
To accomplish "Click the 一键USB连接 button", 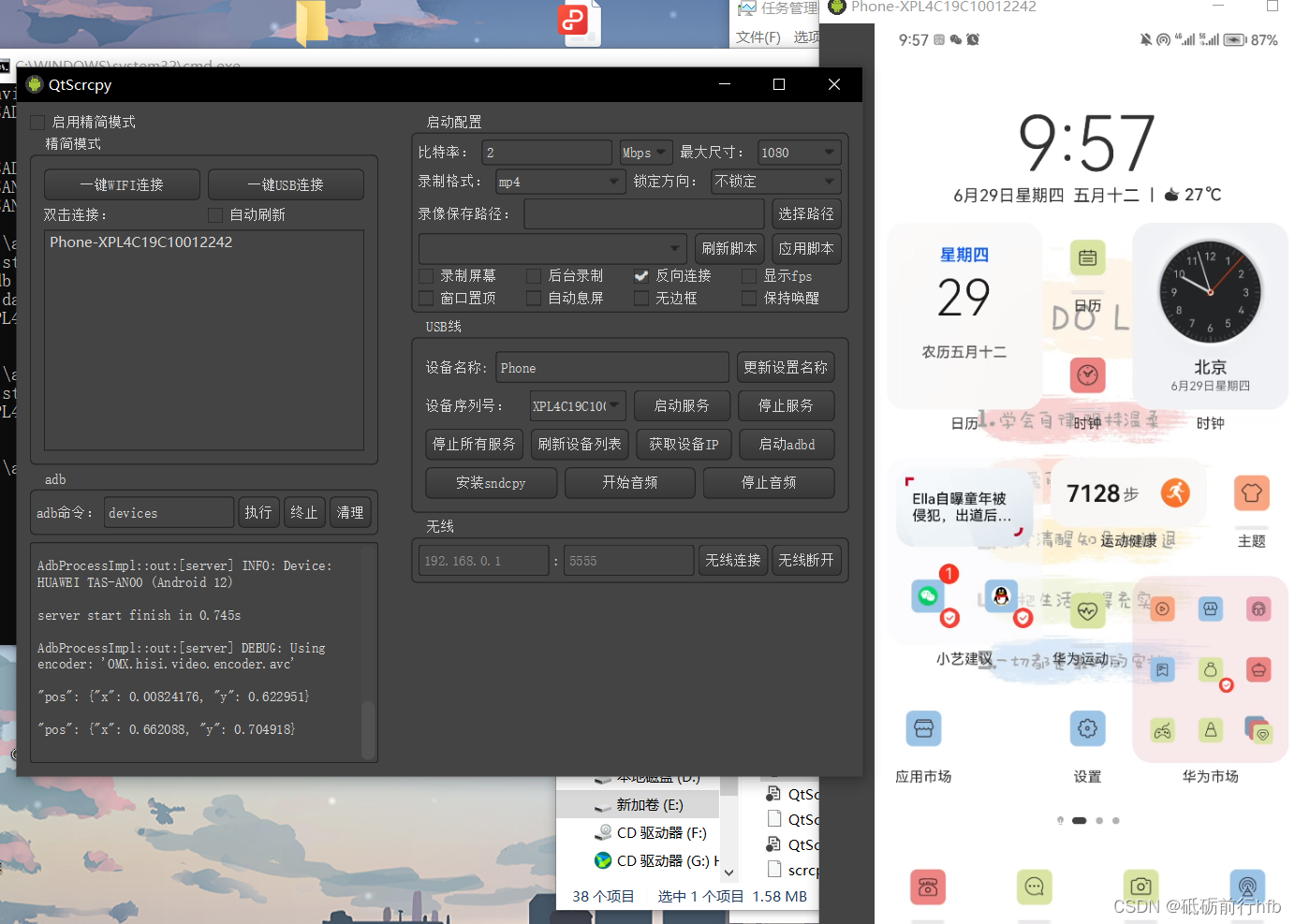I will tap(286, 184).
